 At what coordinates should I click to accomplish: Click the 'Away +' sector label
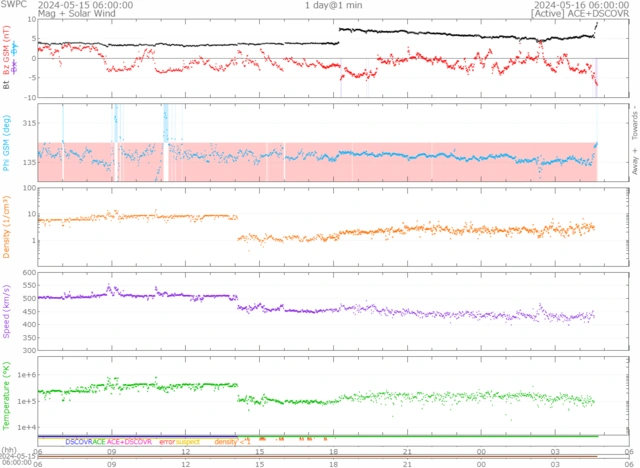click(x=635, y=162)
